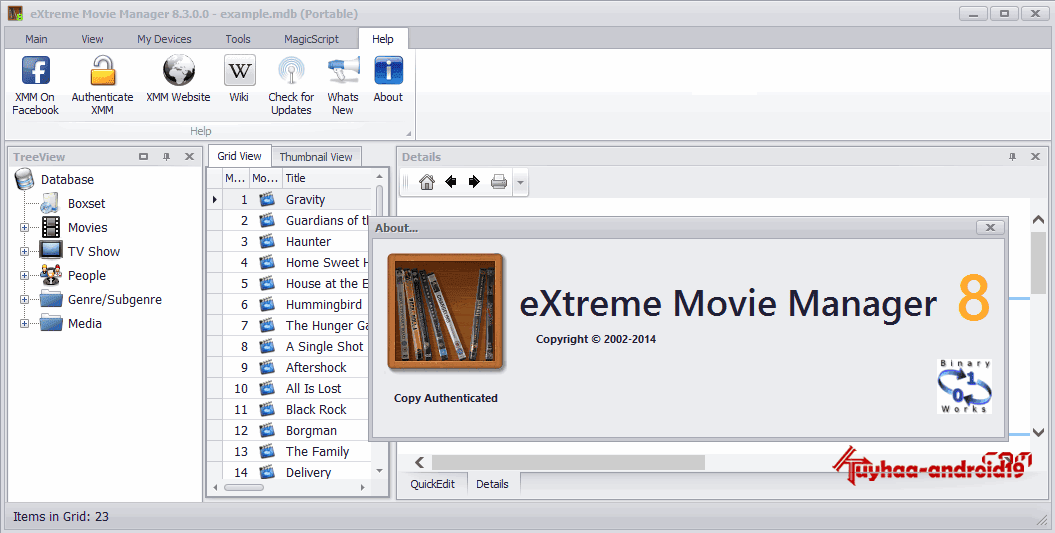Click the movie icon in Gravity row
This screenshot has width=1055, height=533.
pyautogui.click(x=267, y=199)
